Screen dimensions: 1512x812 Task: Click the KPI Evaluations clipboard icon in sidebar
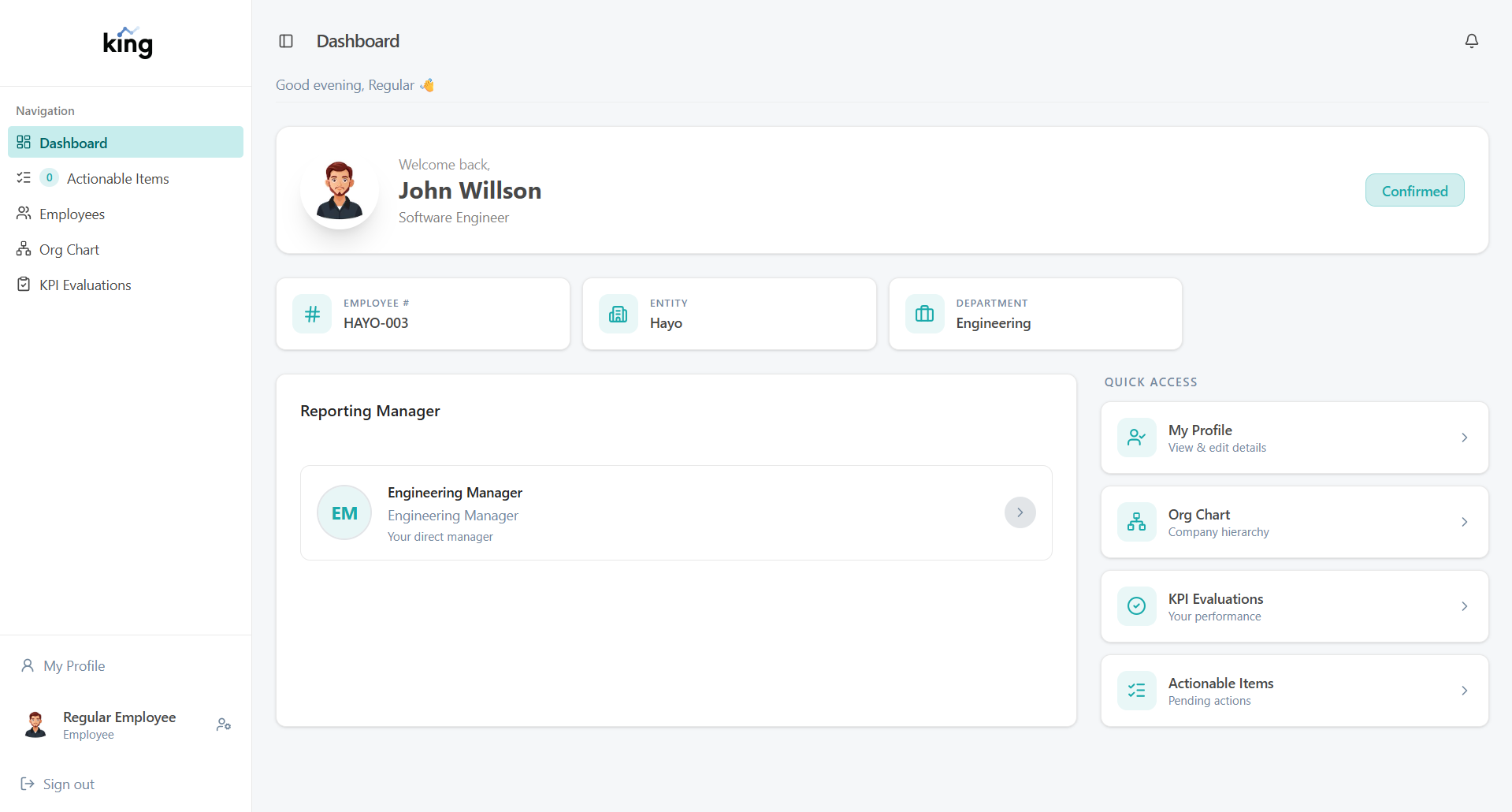[24, 284]
